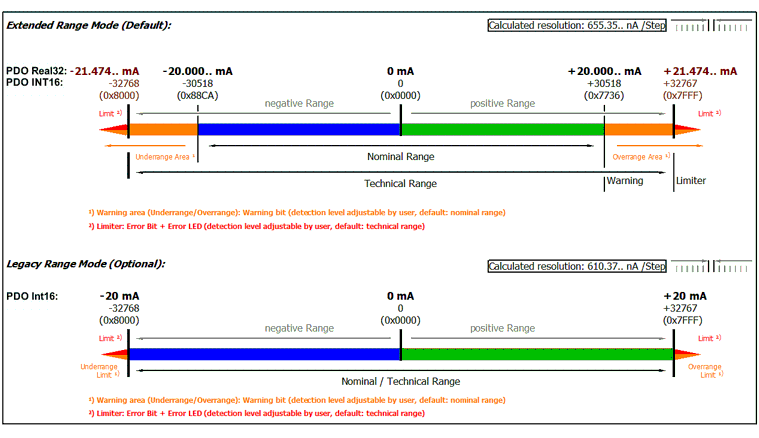
Task: Click the '-20 mA' value
Action: pyautogui.click(x=119, y=296)
